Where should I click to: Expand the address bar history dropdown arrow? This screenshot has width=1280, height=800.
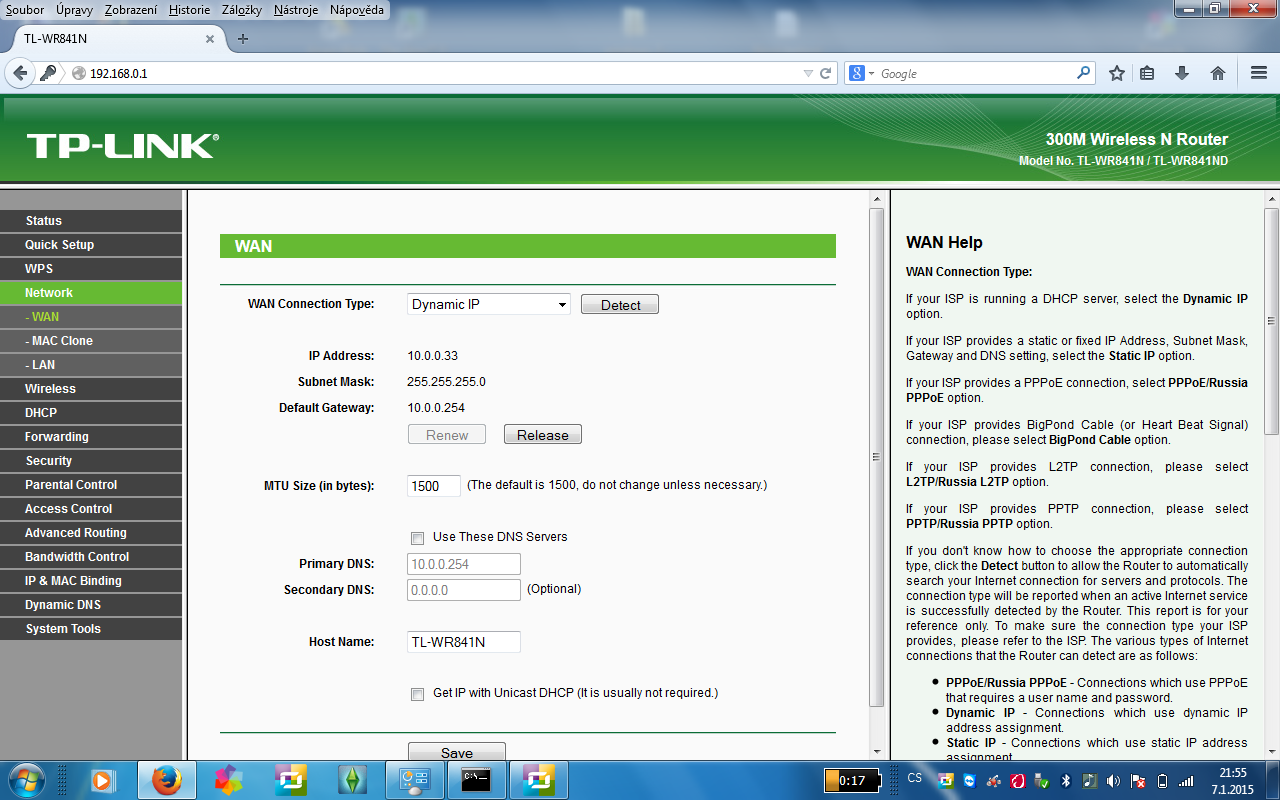pyautogui.click(x=808, y=73)
